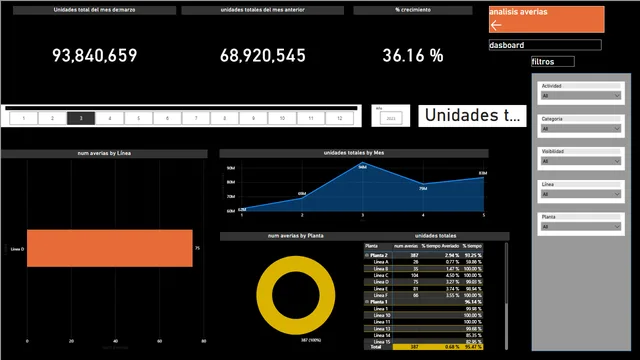The width and height of the screenshot is (640, 360).
Task: Click the 94M peak point on line chart
Action: (362, 163)
